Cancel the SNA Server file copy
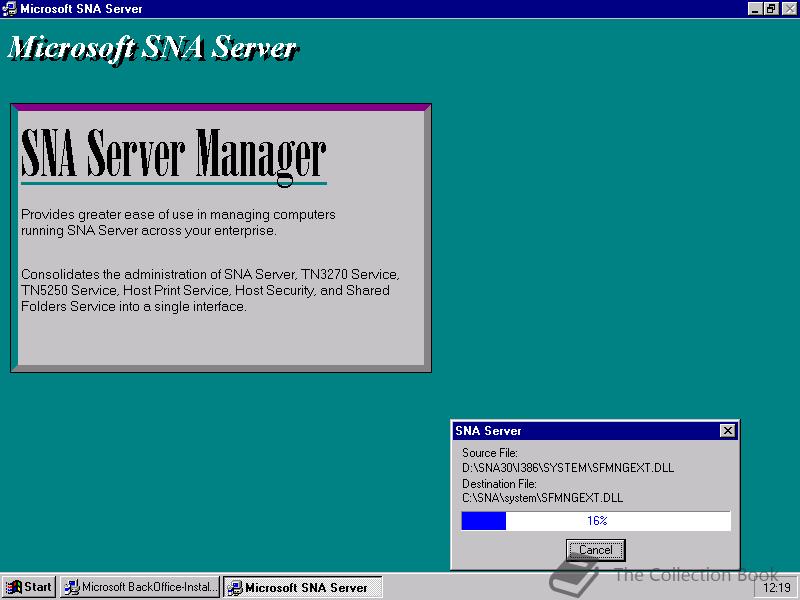 [x=595, y=550]
